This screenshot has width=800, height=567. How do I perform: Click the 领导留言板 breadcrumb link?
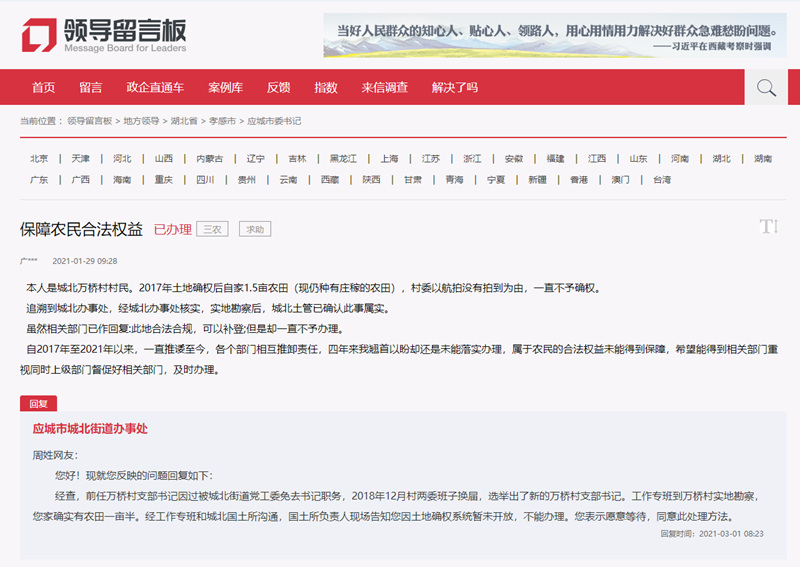[90, 121]
